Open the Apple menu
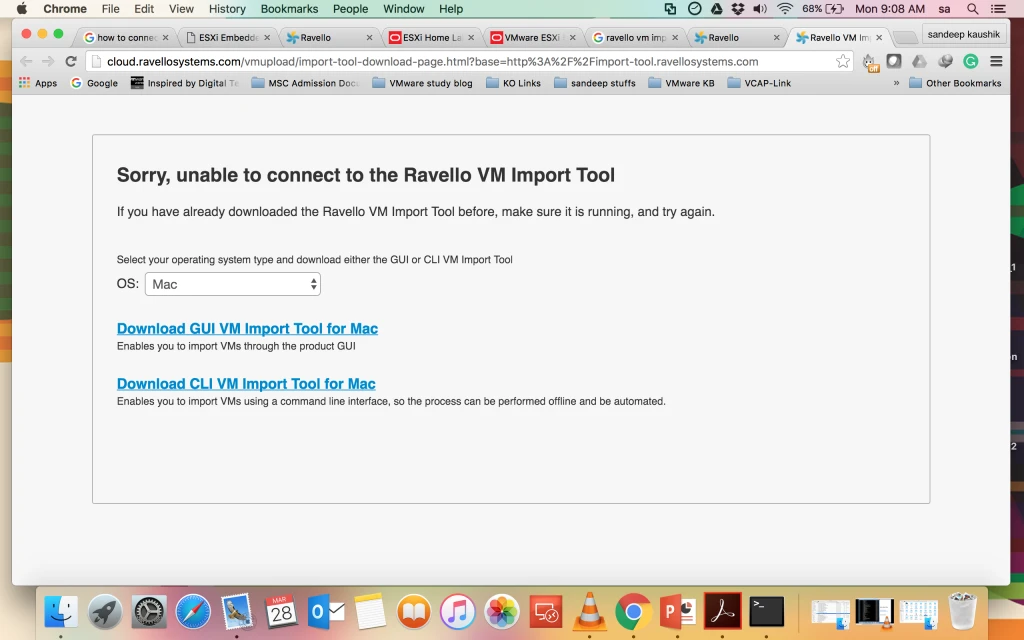 tap(22, 9)
